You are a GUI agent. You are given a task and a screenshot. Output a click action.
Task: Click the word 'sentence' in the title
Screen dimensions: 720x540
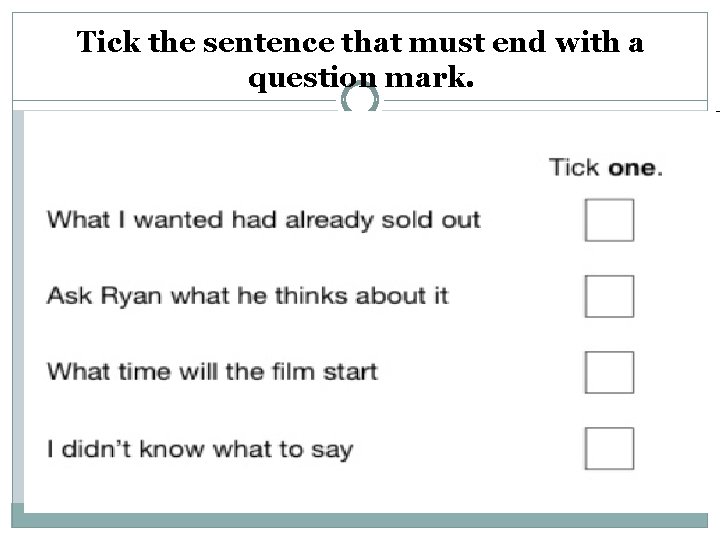coord(268,42)
